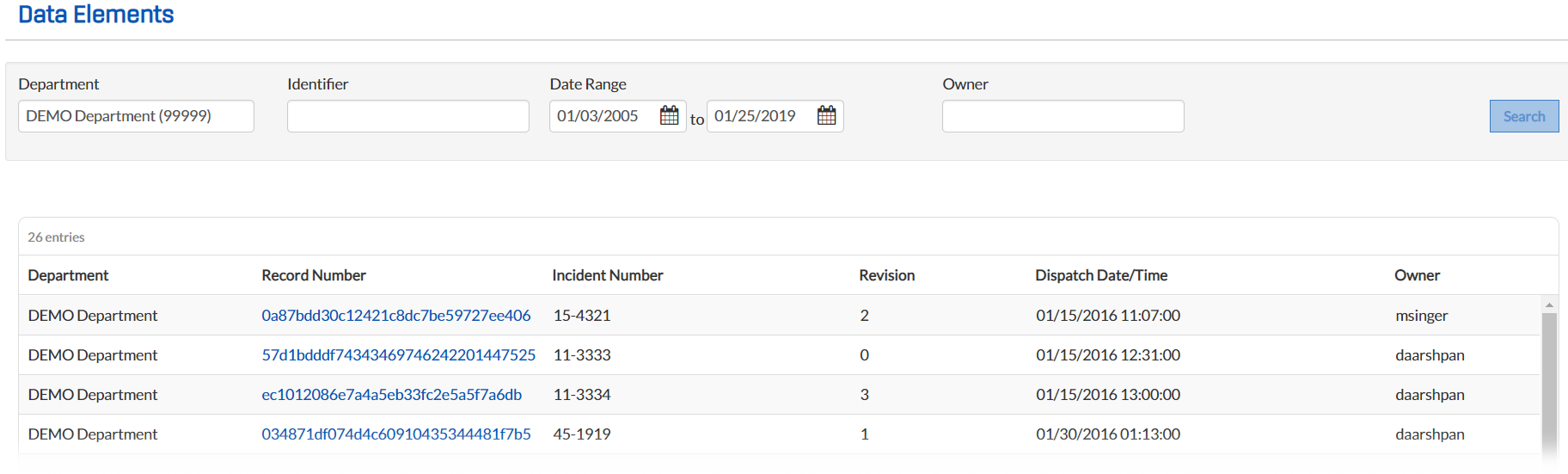
Task: Click owner daarshpan in 45-1919 row
Action: (x=1430, y=434)
